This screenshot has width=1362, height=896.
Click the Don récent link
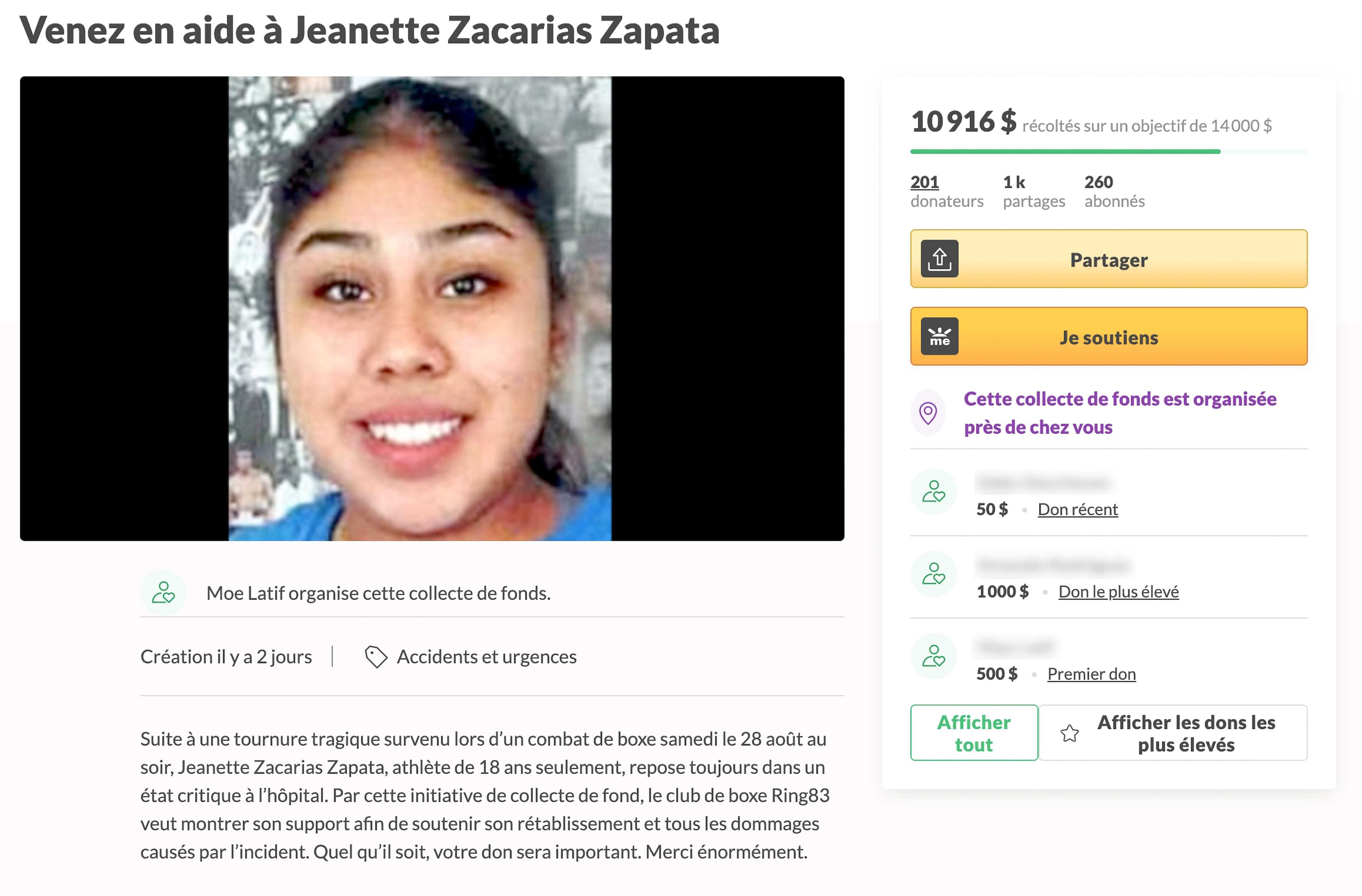click(x=1078, y=509)
